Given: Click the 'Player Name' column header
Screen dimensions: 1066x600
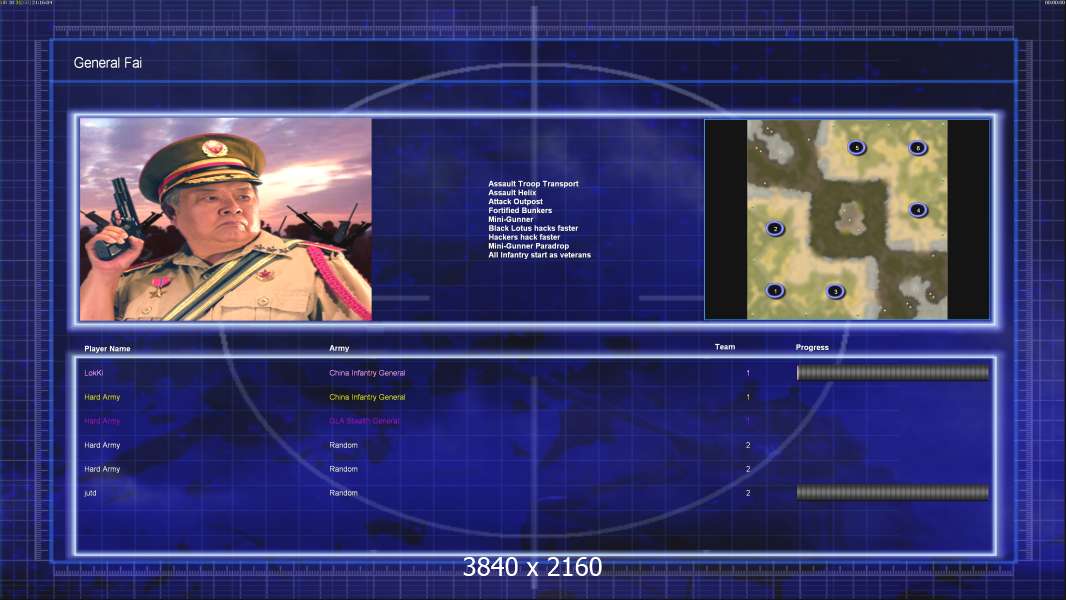Looking at the screenshot, I should click(107, 349).
